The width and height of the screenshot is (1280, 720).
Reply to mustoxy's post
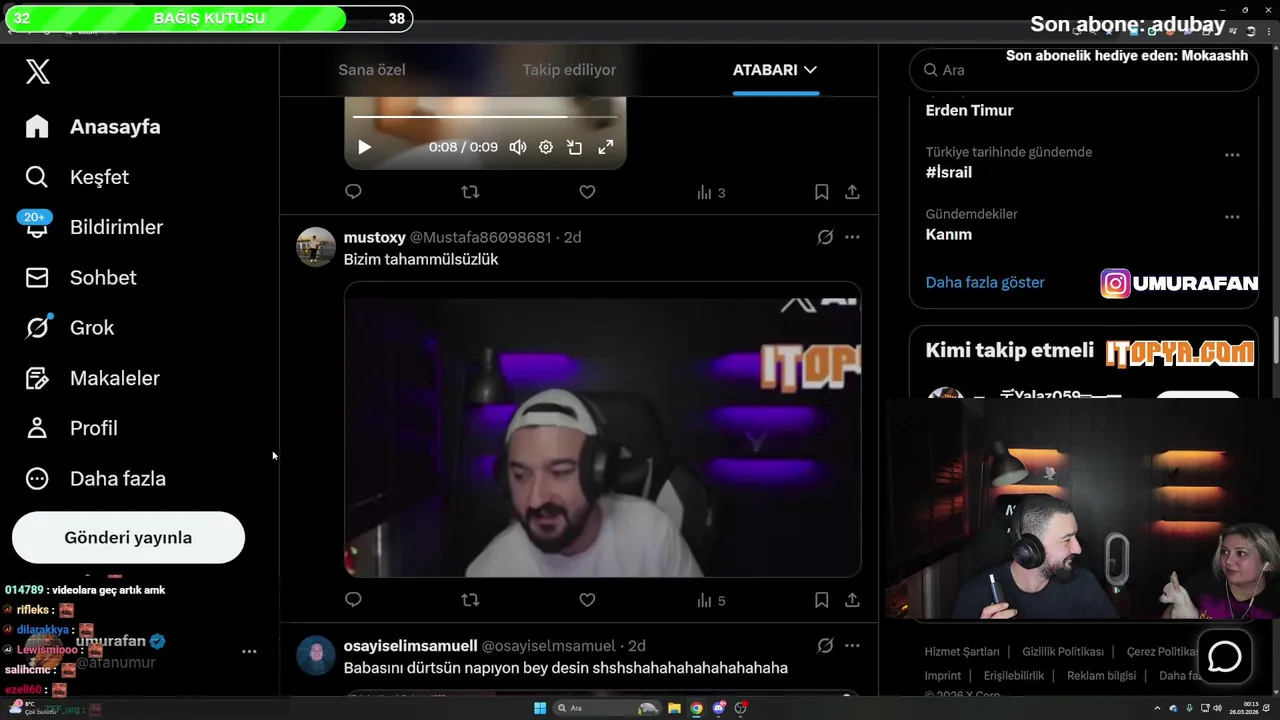pos(353,600)
